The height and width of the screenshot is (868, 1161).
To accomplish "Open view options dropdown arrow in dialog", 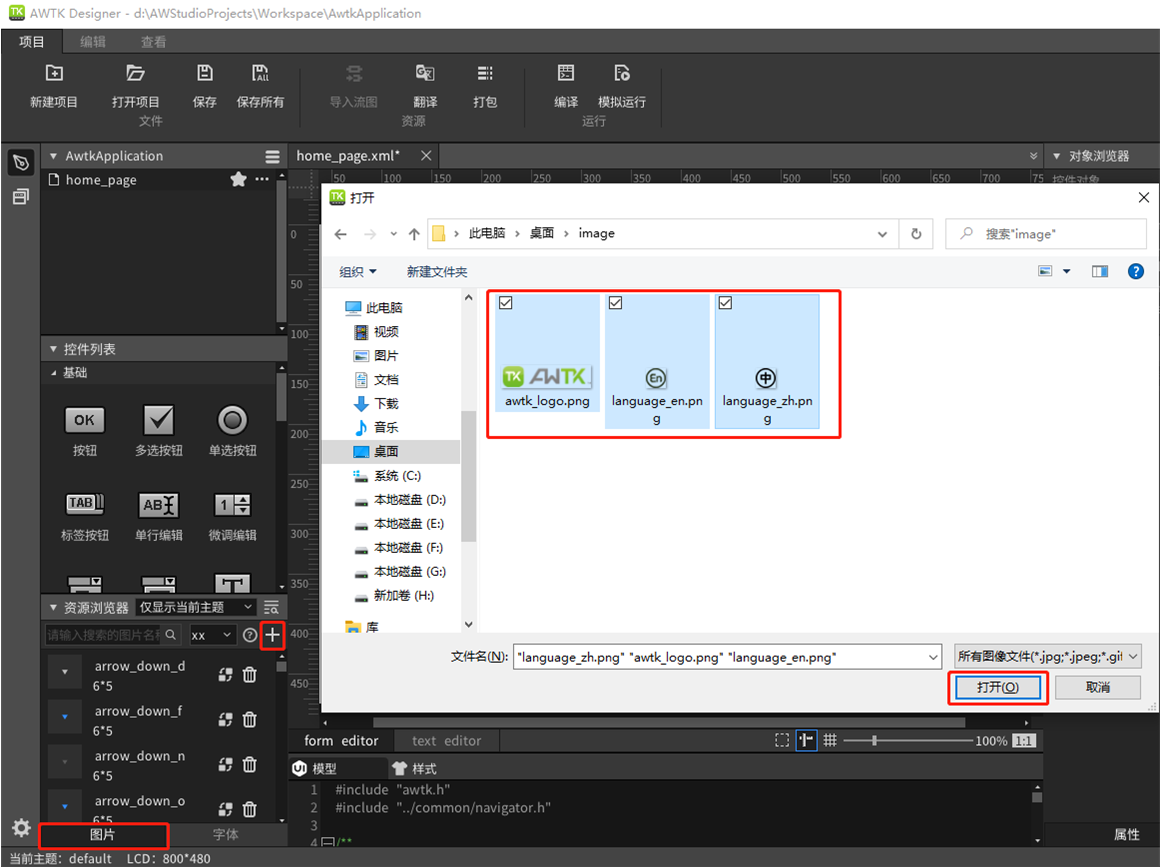I will tap(1066, 272).
